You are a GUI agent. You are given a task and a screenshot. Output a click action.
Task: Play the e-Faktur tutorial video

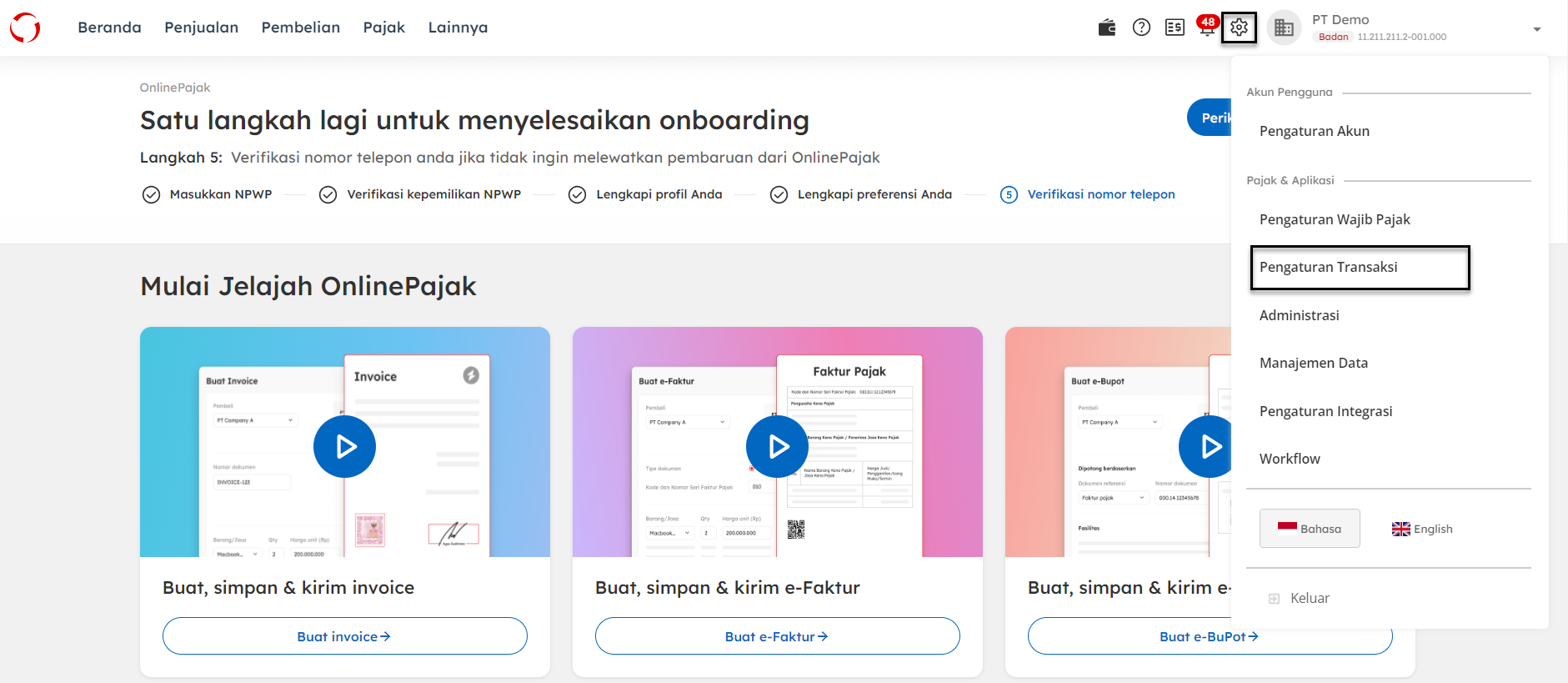777,447
